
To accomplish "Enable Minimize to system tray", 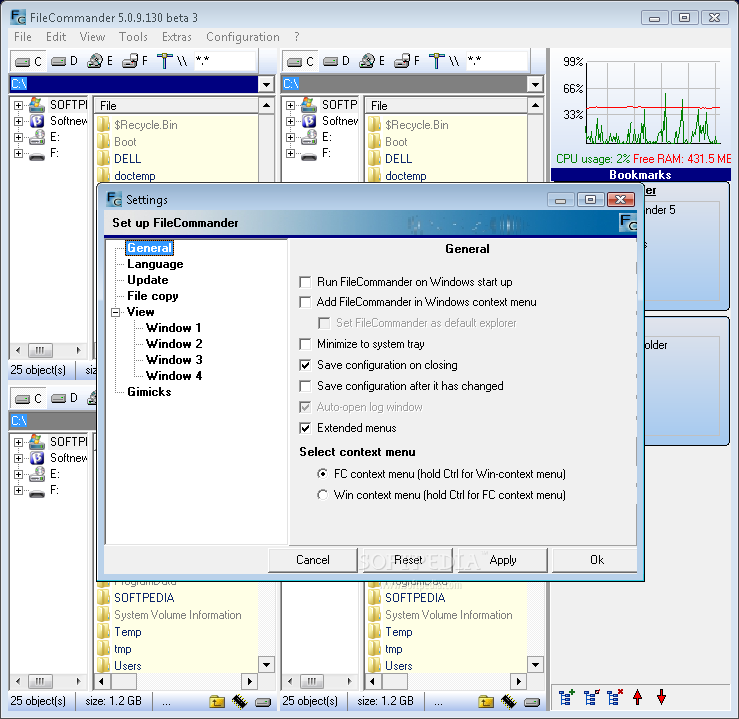I will pos(305,344).
